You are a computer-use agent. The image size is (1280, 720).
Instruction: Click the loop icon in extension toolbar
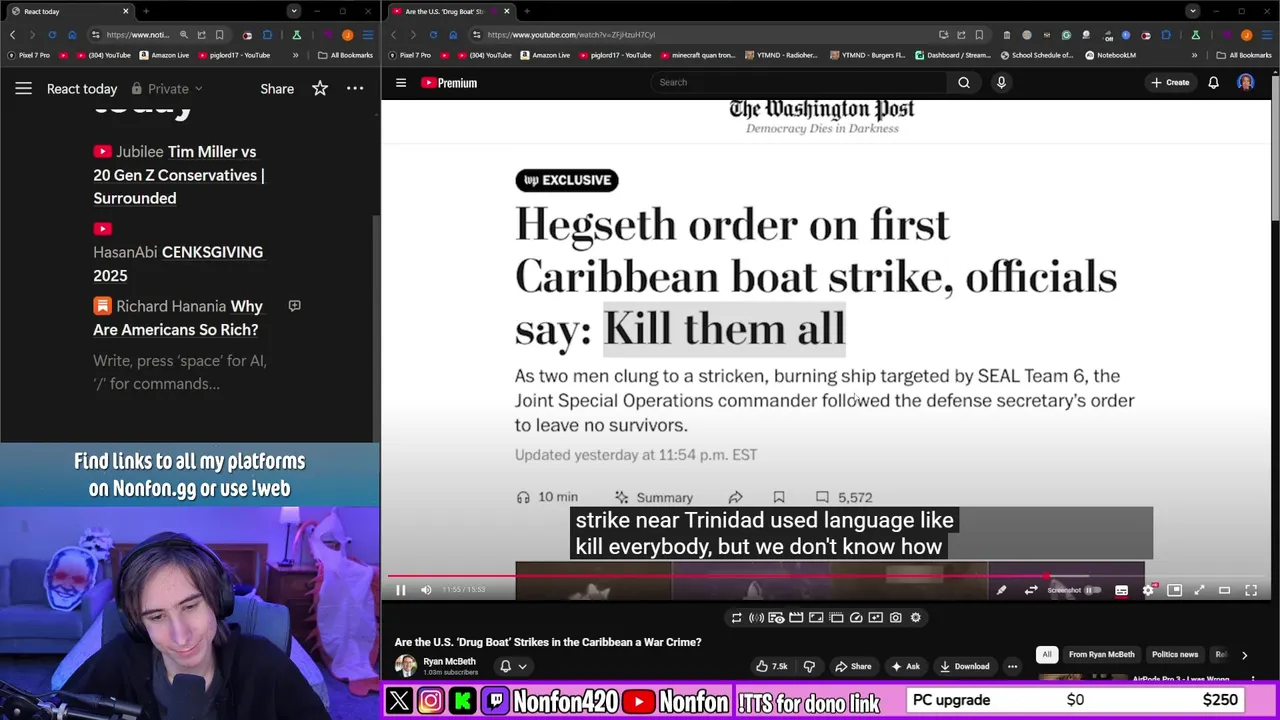[737, 618]
